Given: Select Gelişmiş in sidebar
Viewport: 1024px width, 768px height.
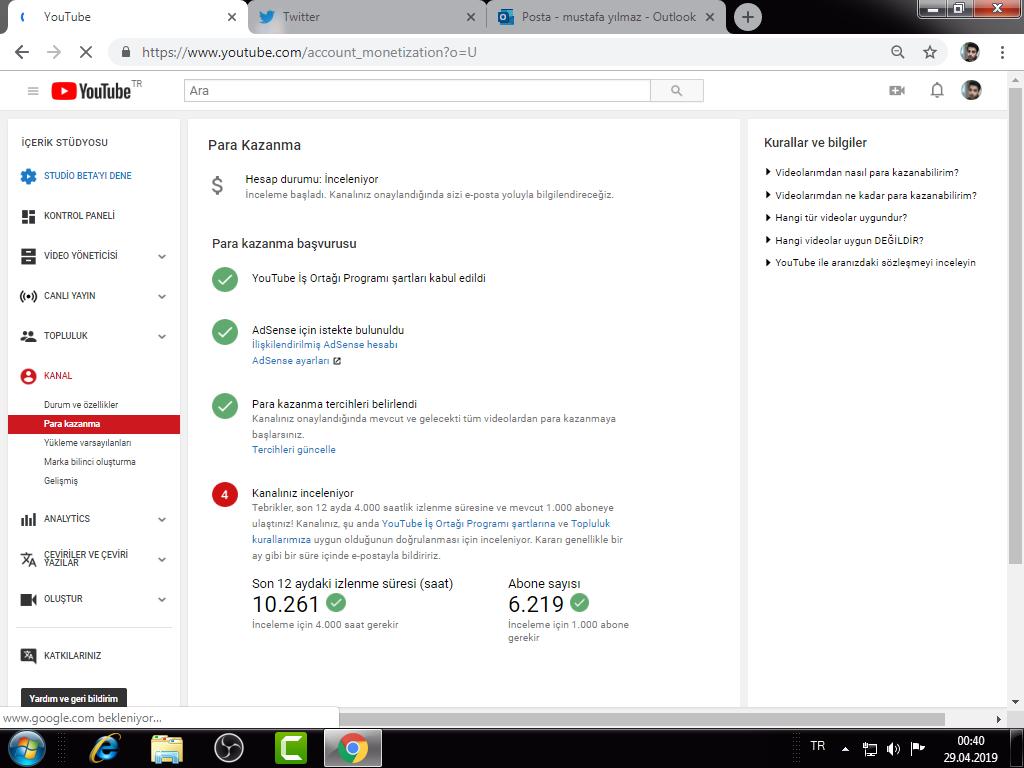Looking at the screenshot, I should 61,481.
